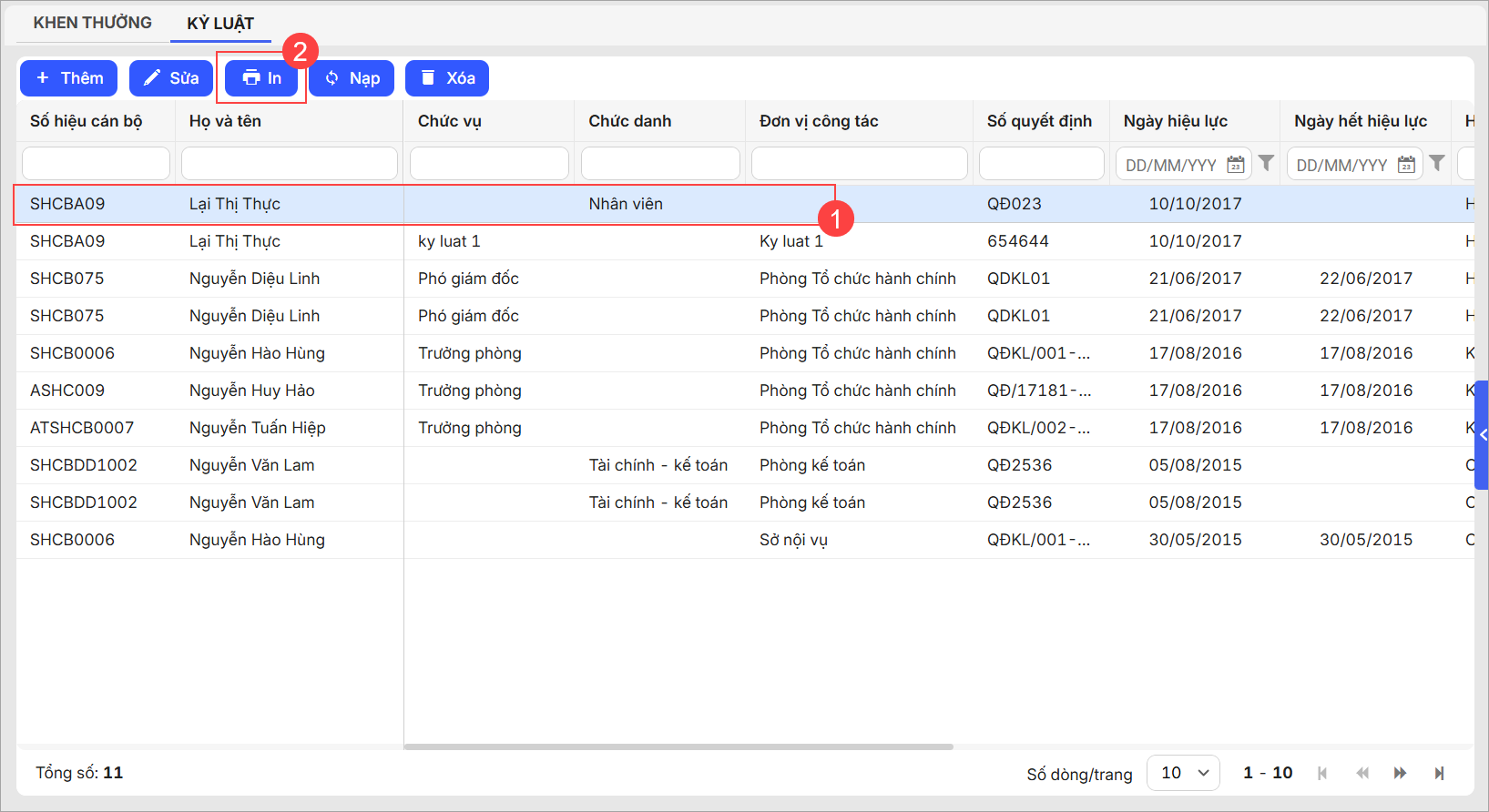This screenshot has height=812, width=1489.
Task: Click filter funnel icon beside Ngày hết hiệu lực
Action: (x=1437, y=163)
